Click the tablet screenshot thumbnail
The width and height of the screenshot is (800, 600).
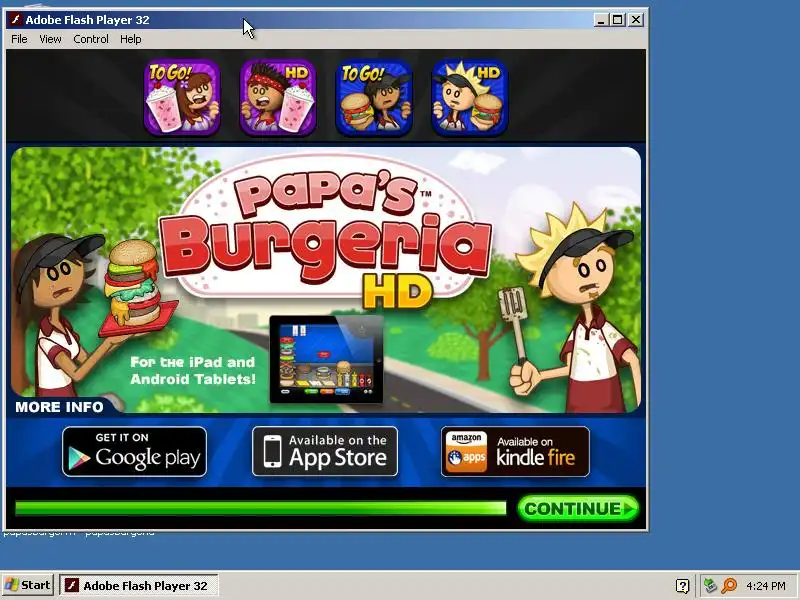click(x=327, y=360)
